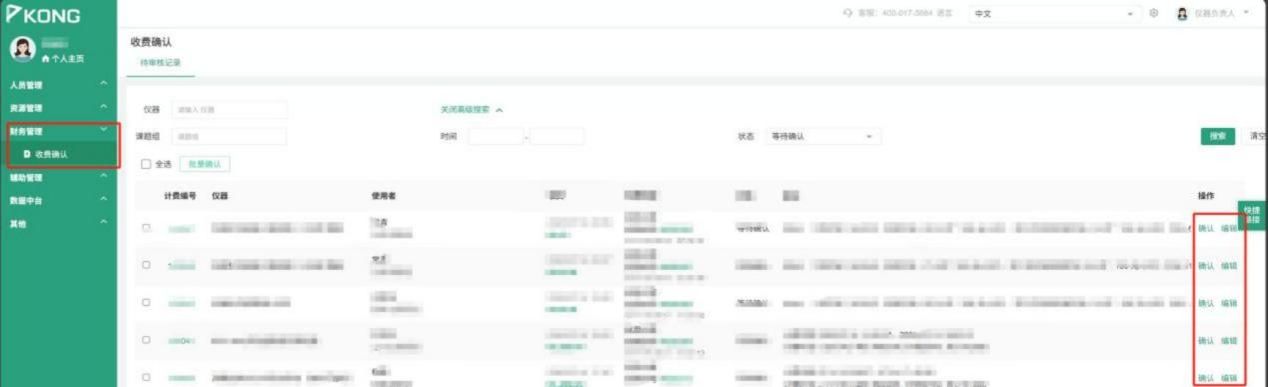Image resolution: width=1268 pixels, height=387 pixels.
Task: Expand the 其他 sidebar menu
Action: (58, 223)
